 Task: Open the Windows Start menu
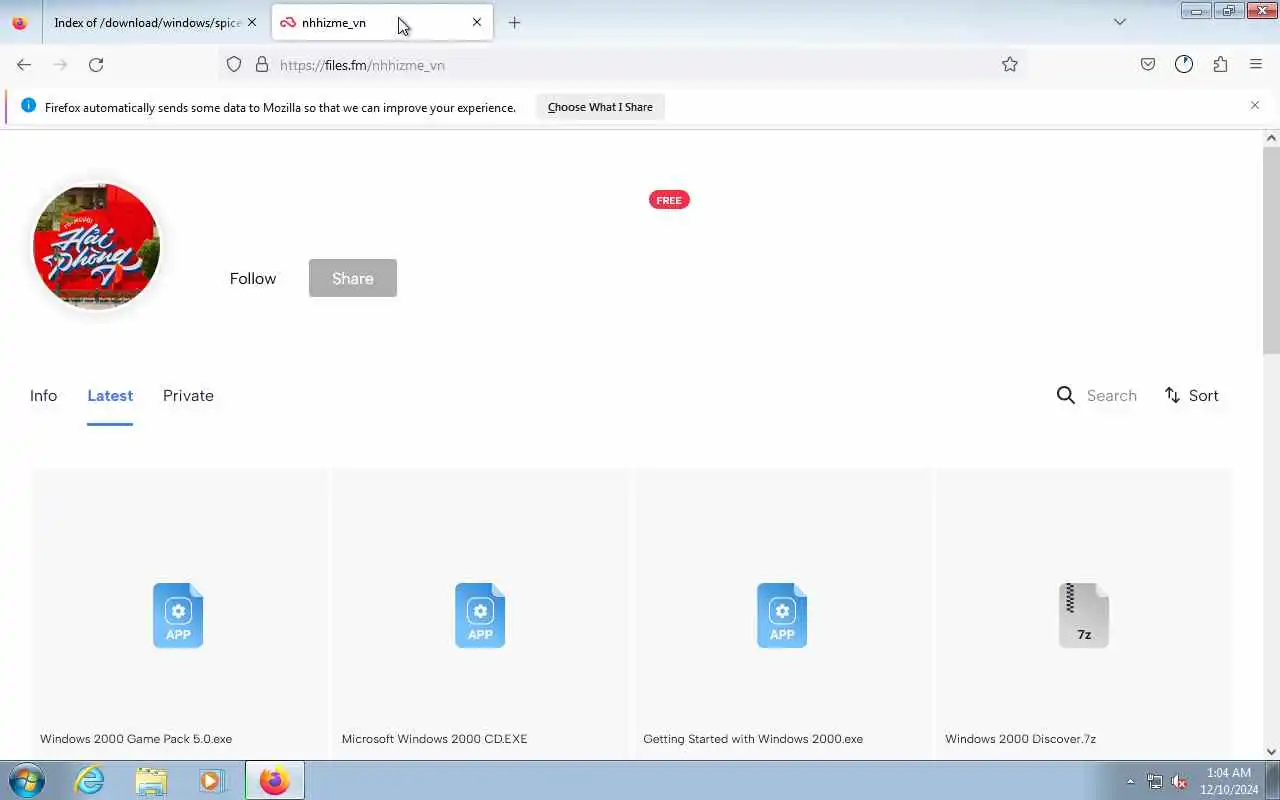pyautogui.click(x=27, y=780)
